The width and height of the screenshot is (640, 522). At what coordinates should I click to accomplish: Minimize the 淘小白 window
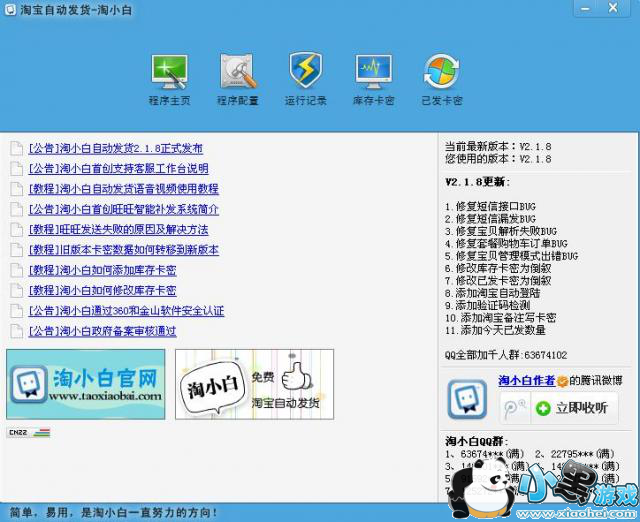coord(586,9)
